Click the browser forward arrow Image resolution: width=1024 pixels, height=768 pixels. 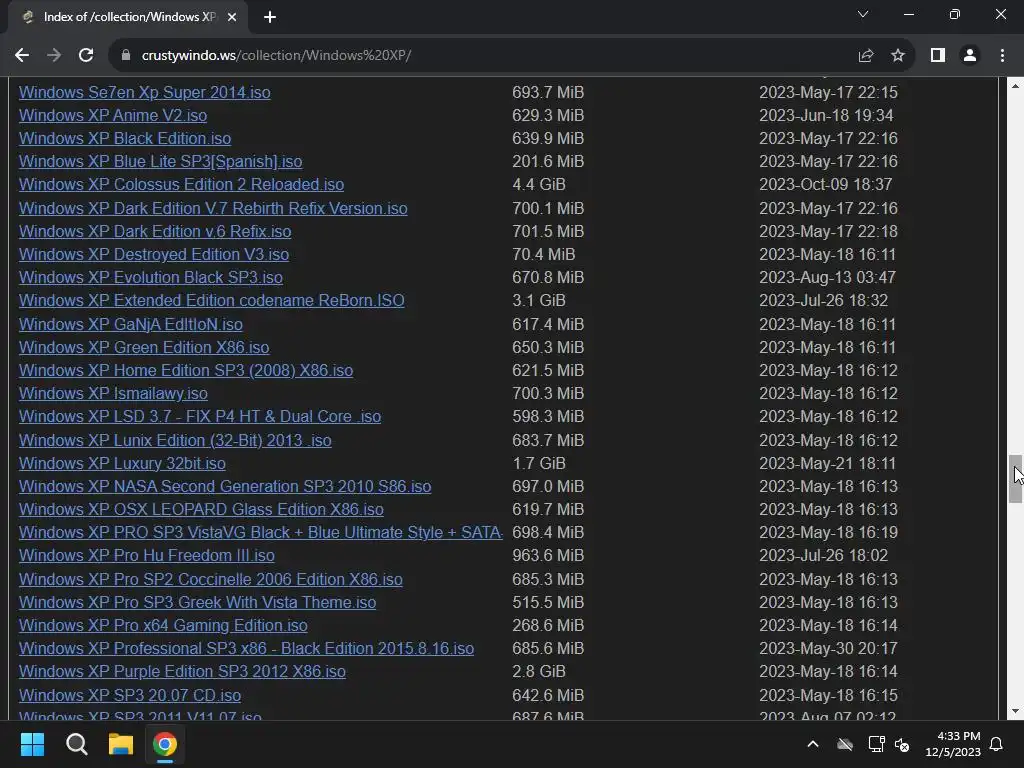(54, 56)
